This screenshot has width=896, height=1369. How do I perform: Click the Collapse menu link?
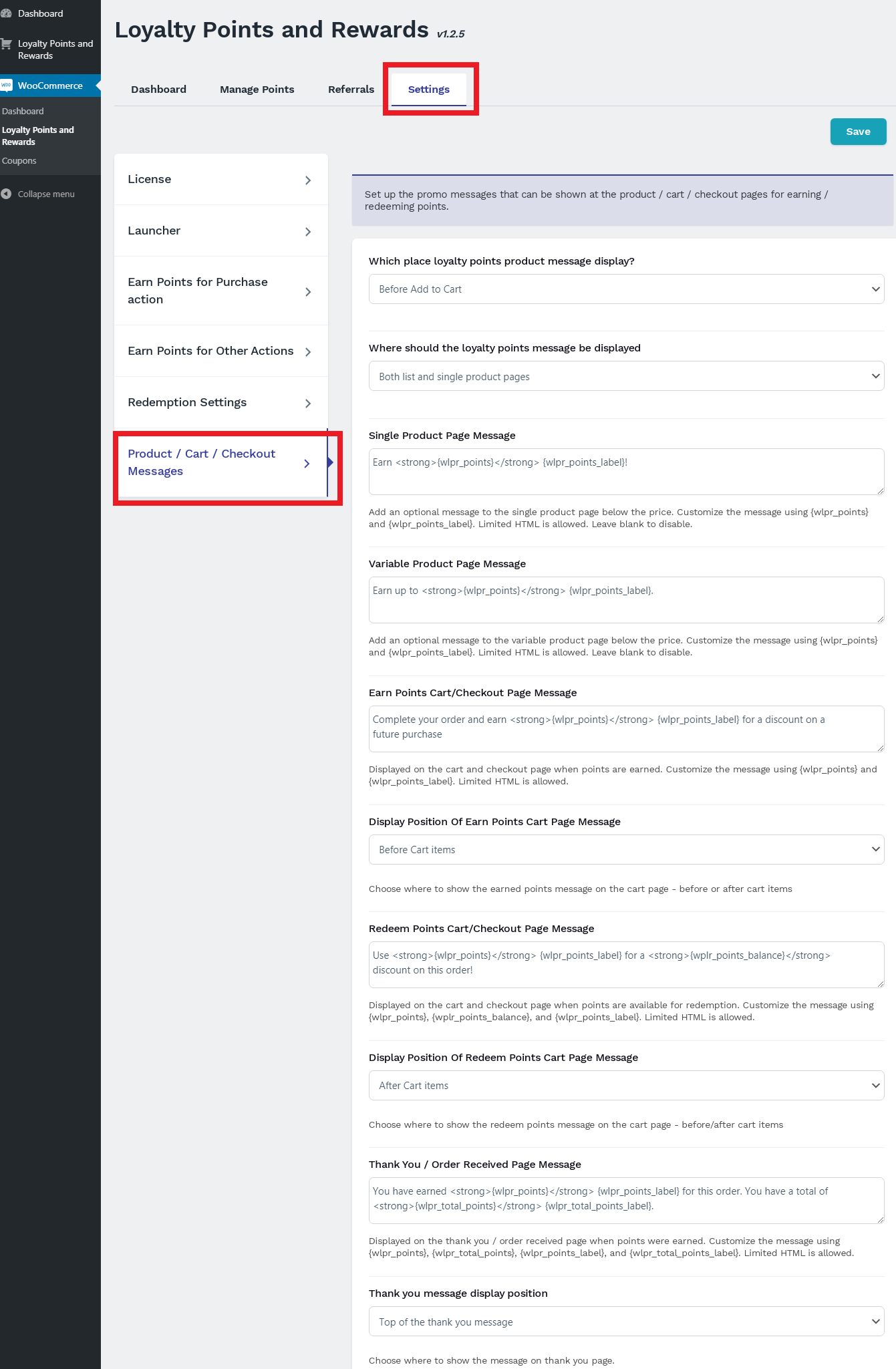click(x=46, y=194)
